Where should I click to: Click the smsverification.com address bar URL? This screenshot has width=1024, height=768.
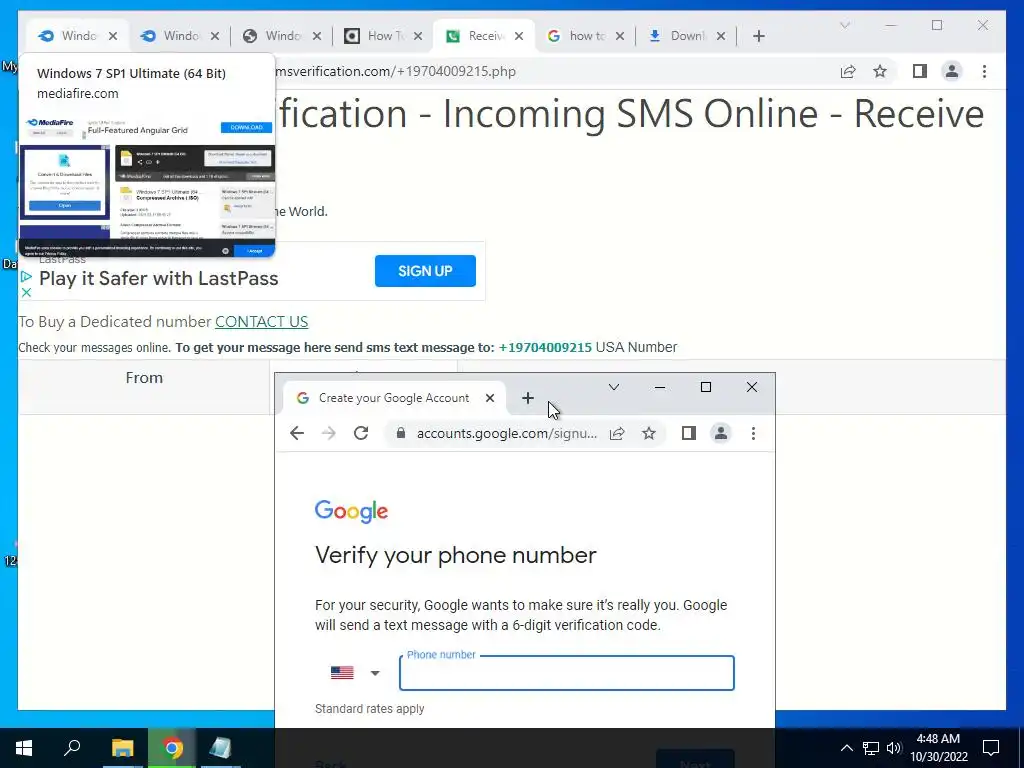(x=396, y=71)
